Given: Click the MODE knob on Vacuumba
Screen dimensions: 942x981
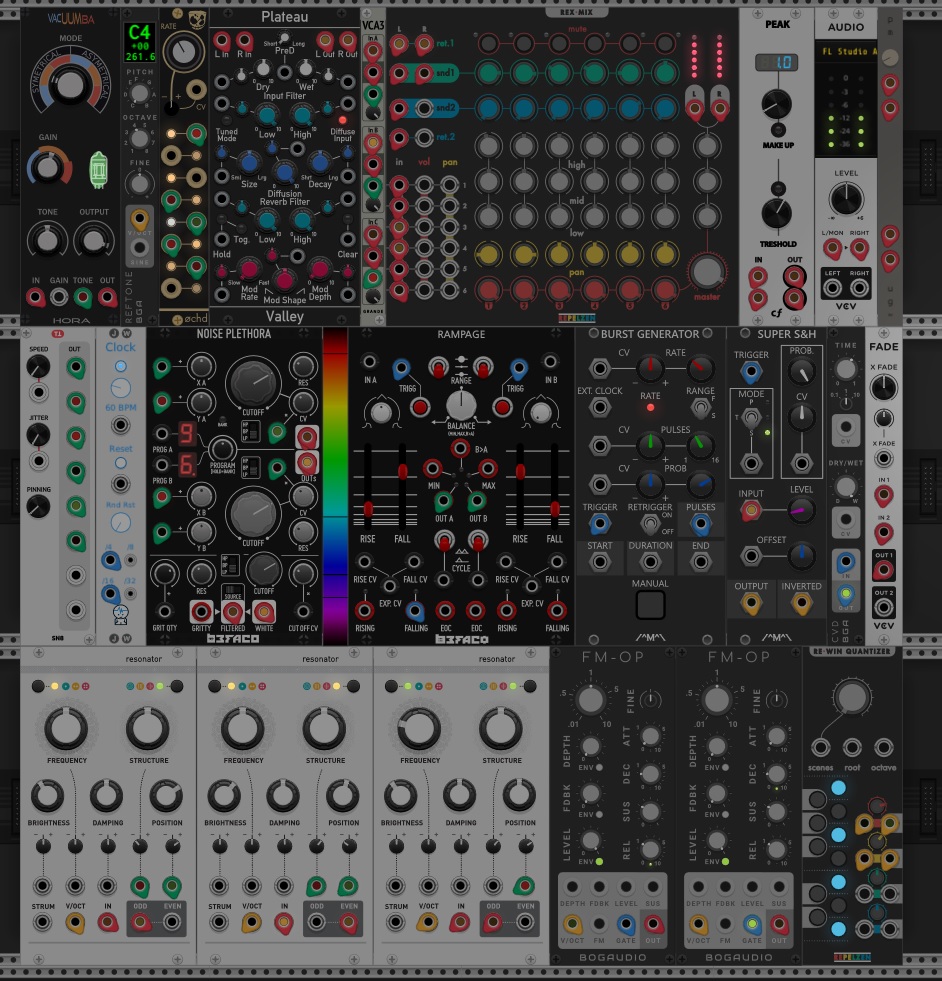Looking at the screenshot, I should pos(70,84).
